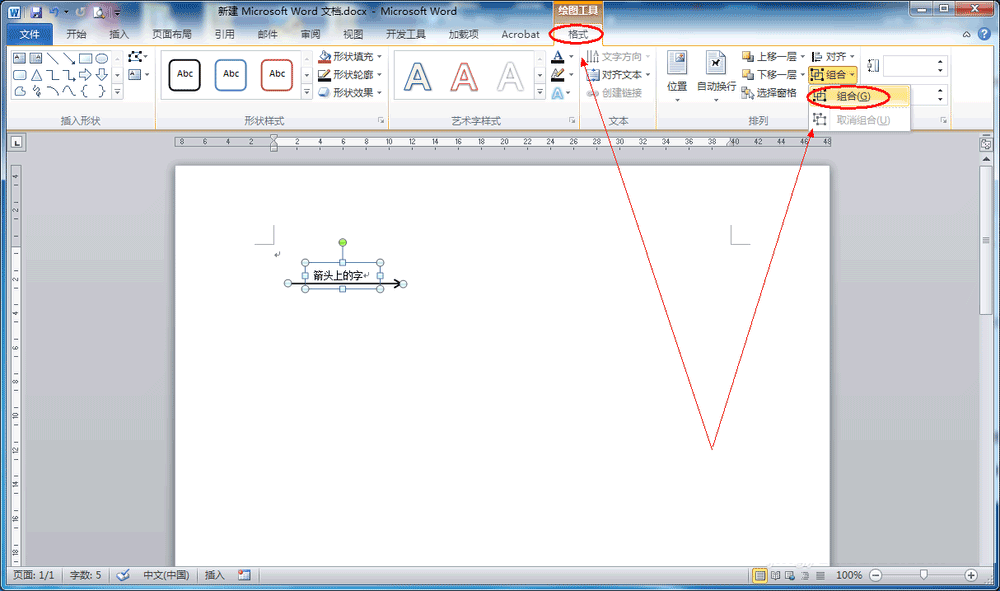Select the oval shape in shapes gallery

pos(101,59)
